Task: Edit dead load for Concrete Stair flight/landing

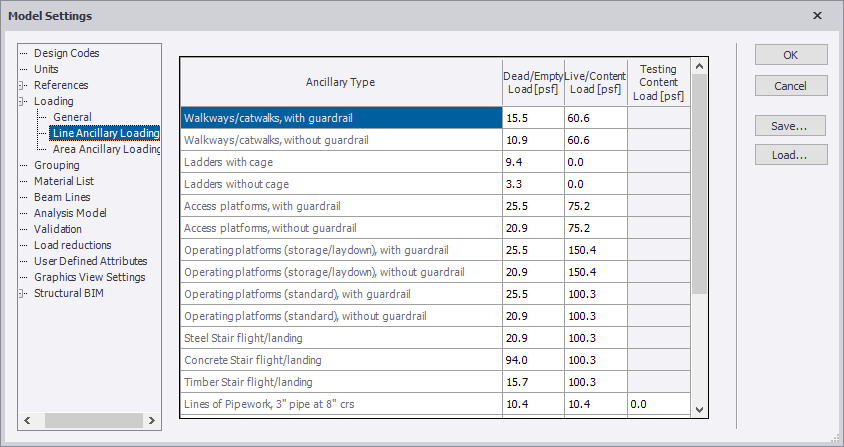Action: click(532, 359)
